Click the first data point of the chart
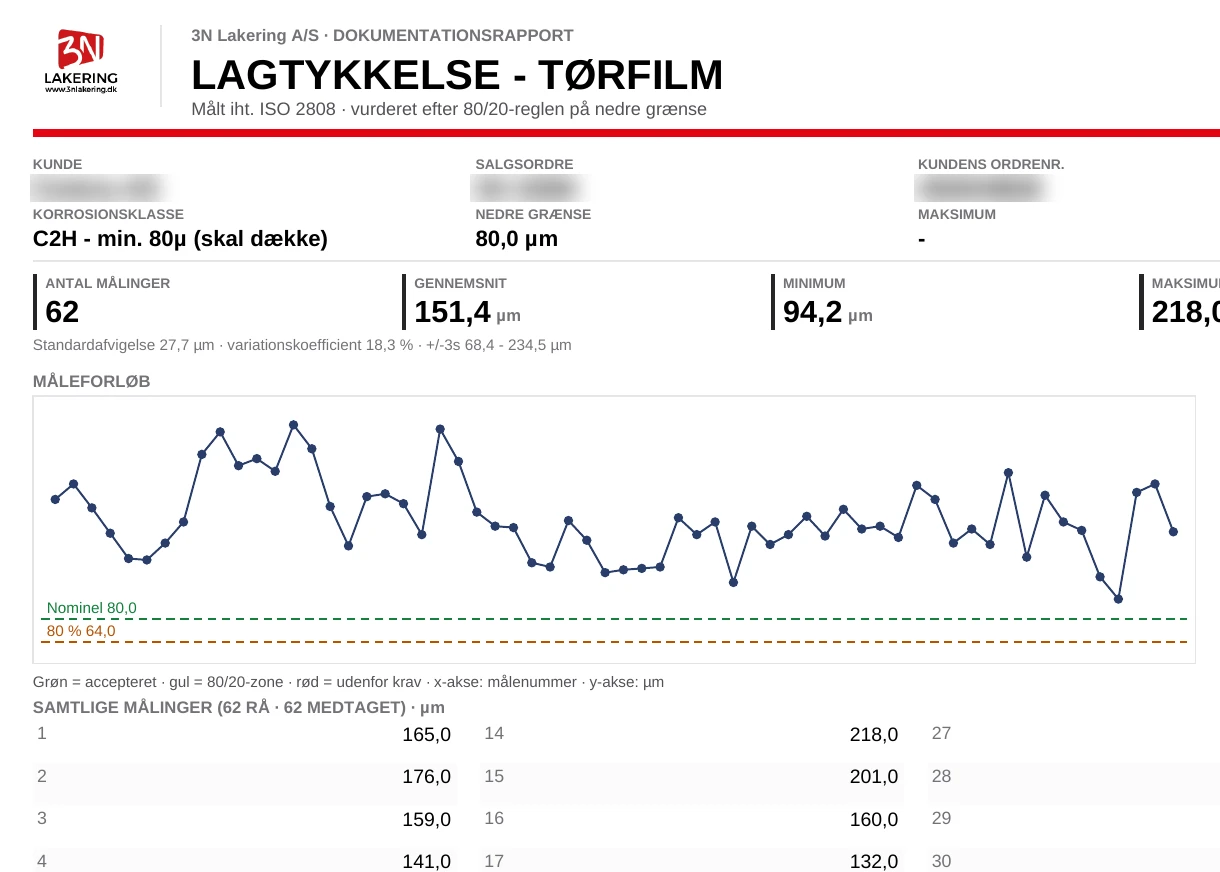1220x872 pixels. point(55,499)
